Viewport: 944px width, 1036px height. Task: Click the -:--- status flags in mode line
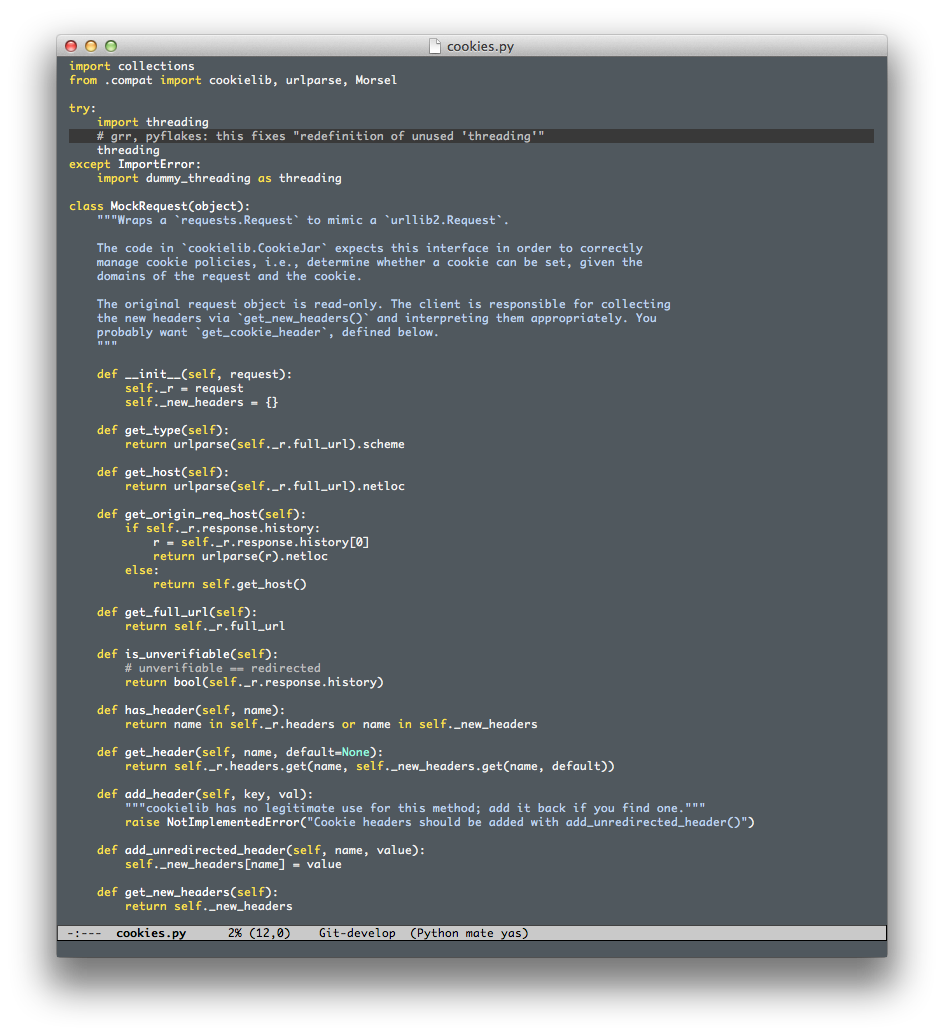pyautogui.click(x=85, y=933)
